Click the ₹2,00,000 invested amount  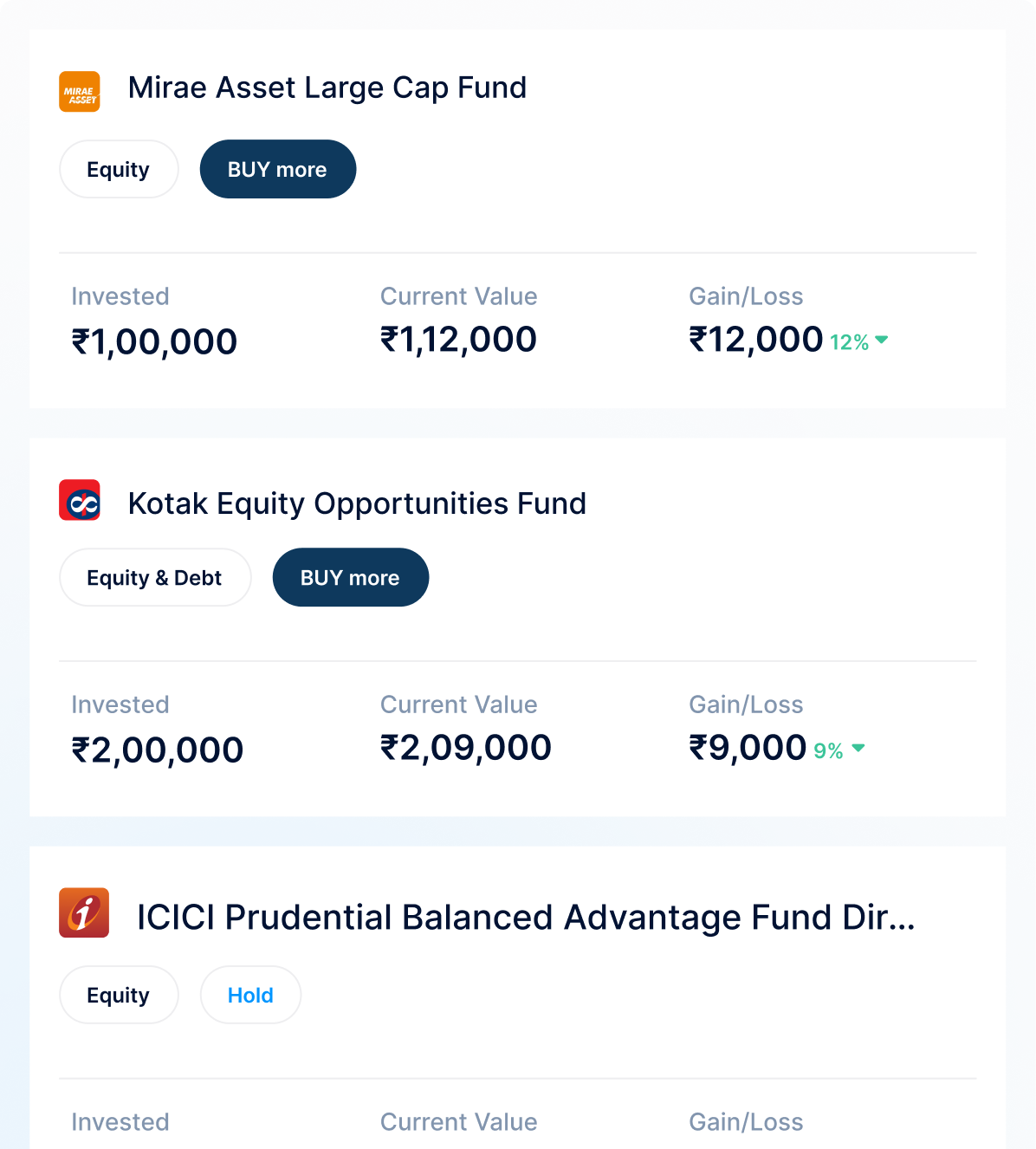click(x=157, y=750)
